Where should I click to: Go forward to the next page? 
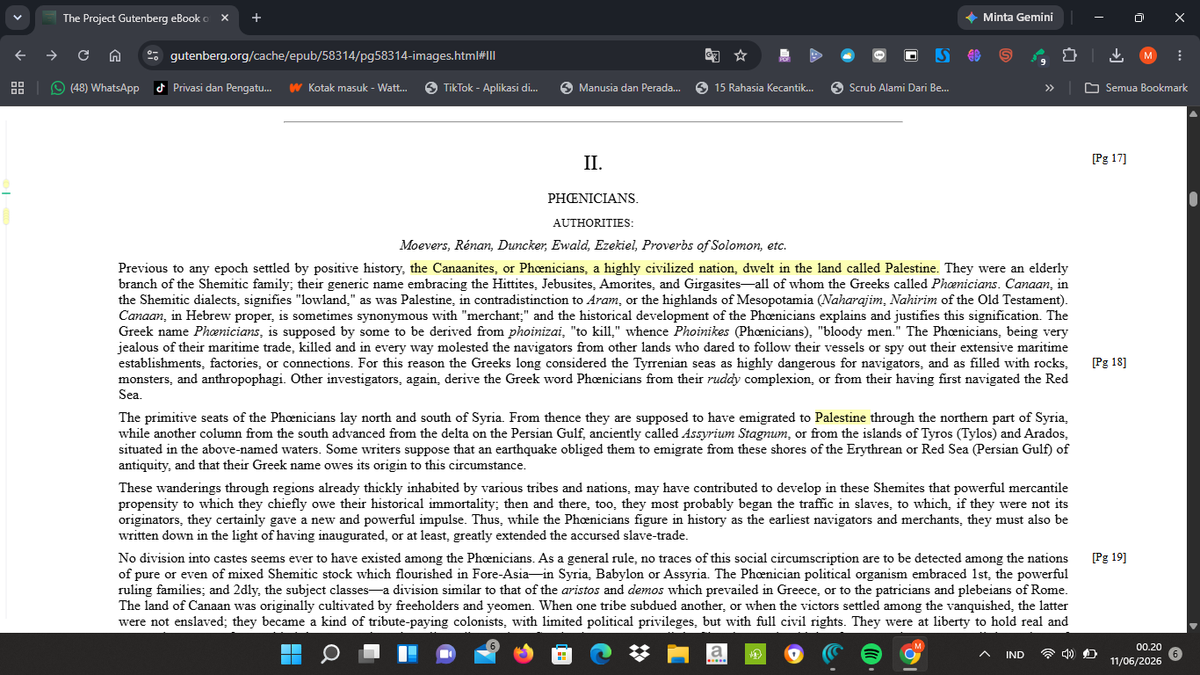[53, 55]
